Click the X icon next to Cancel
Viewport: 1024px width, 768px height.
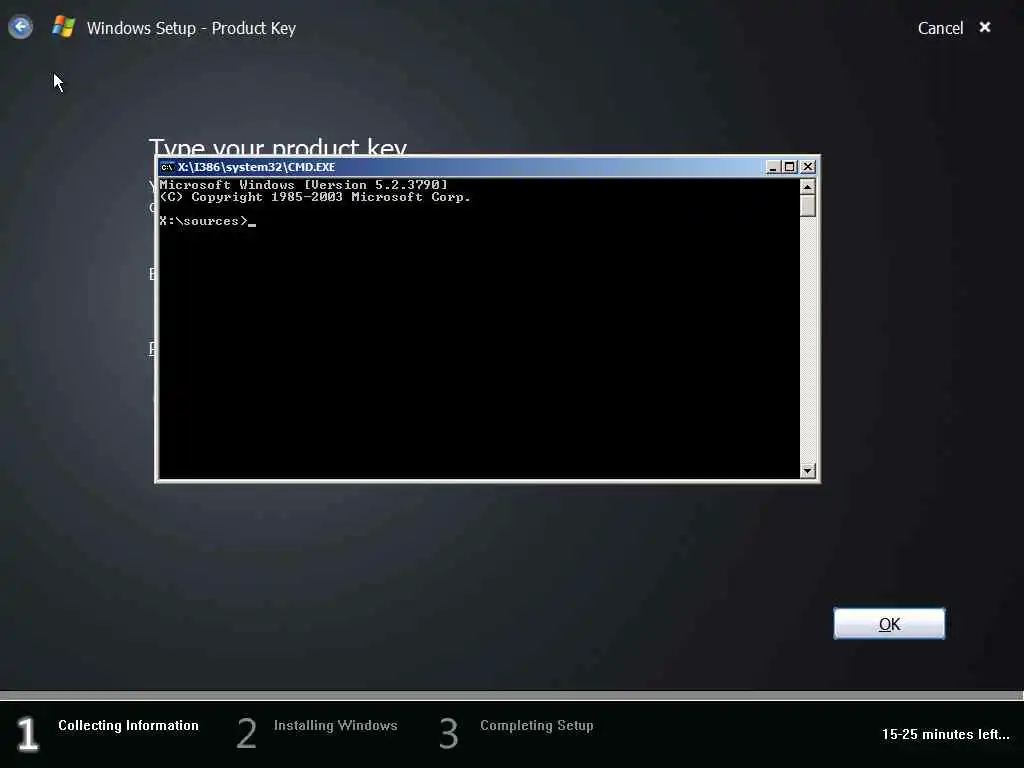pos(985,27)
